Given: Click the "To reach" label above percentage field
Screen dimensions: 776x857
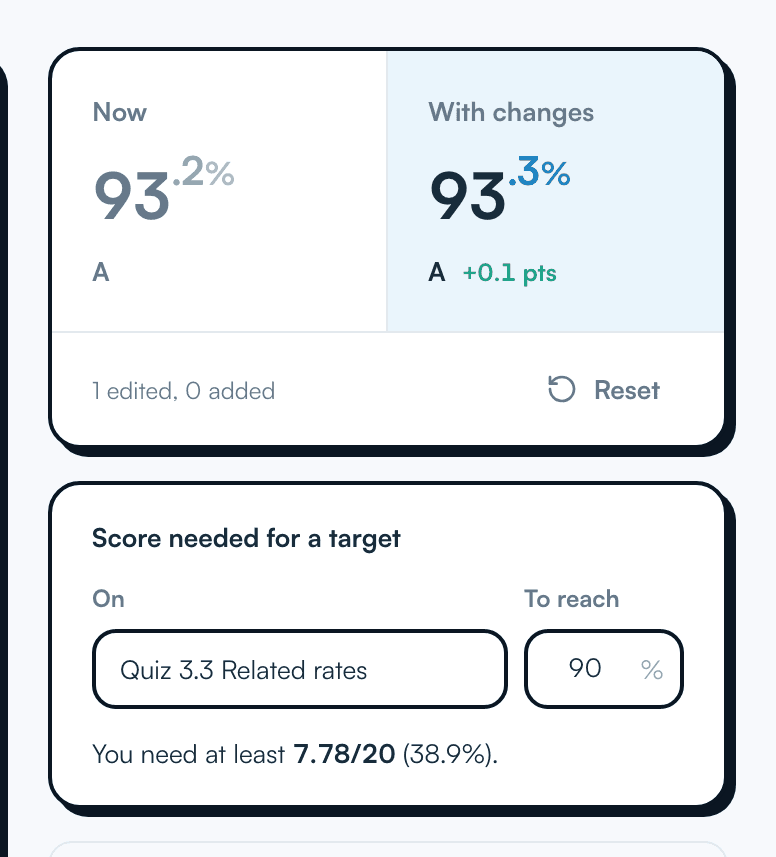Looking at the screenshot, I should pyautogui.click(x=572, y=598).
